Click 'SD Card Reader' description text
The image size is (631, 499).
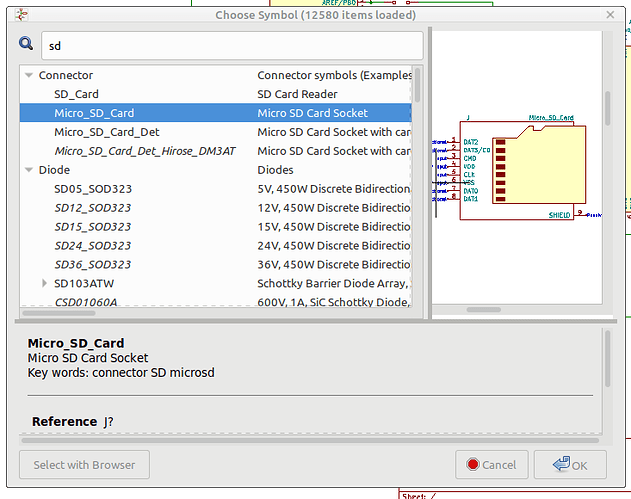pyautogui.click(x=297, y=94)
